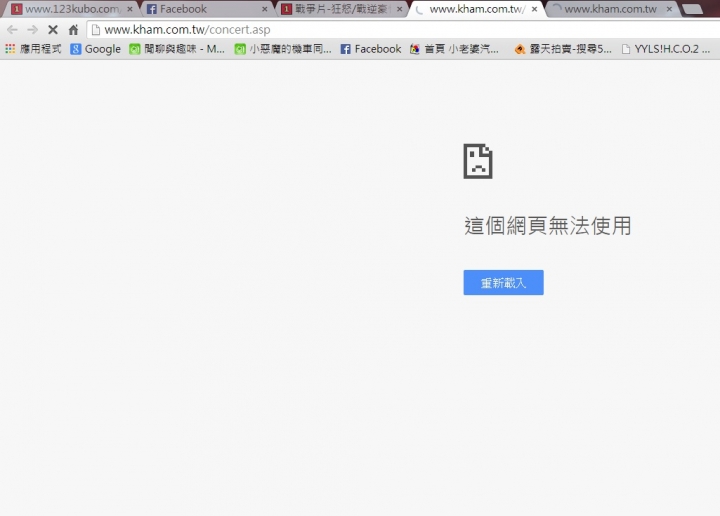Go to the browser home page icon
Viewport: 720px width, 516px height.
[73, 30]
